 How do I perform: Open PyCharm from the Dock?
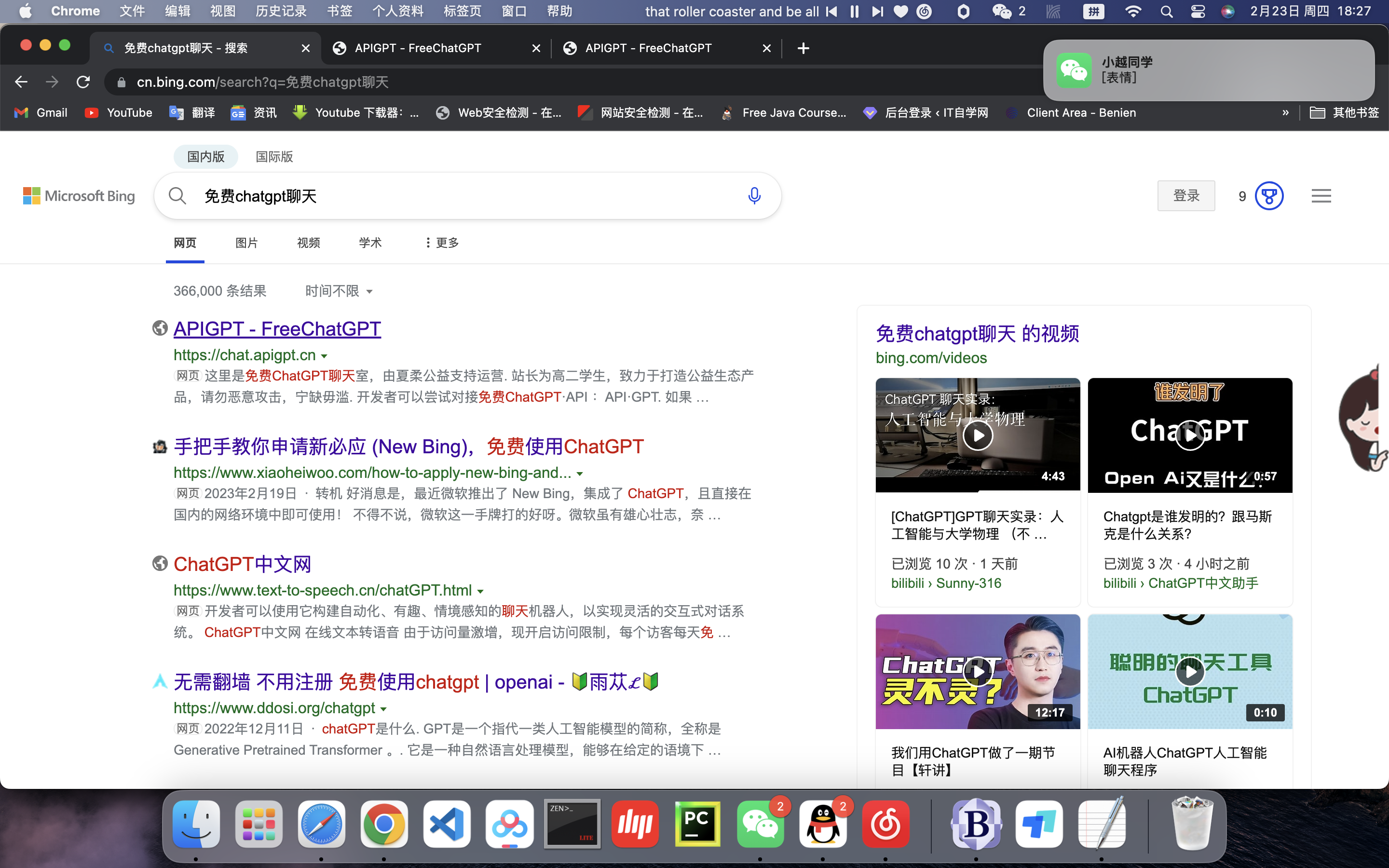click(697, 825)
